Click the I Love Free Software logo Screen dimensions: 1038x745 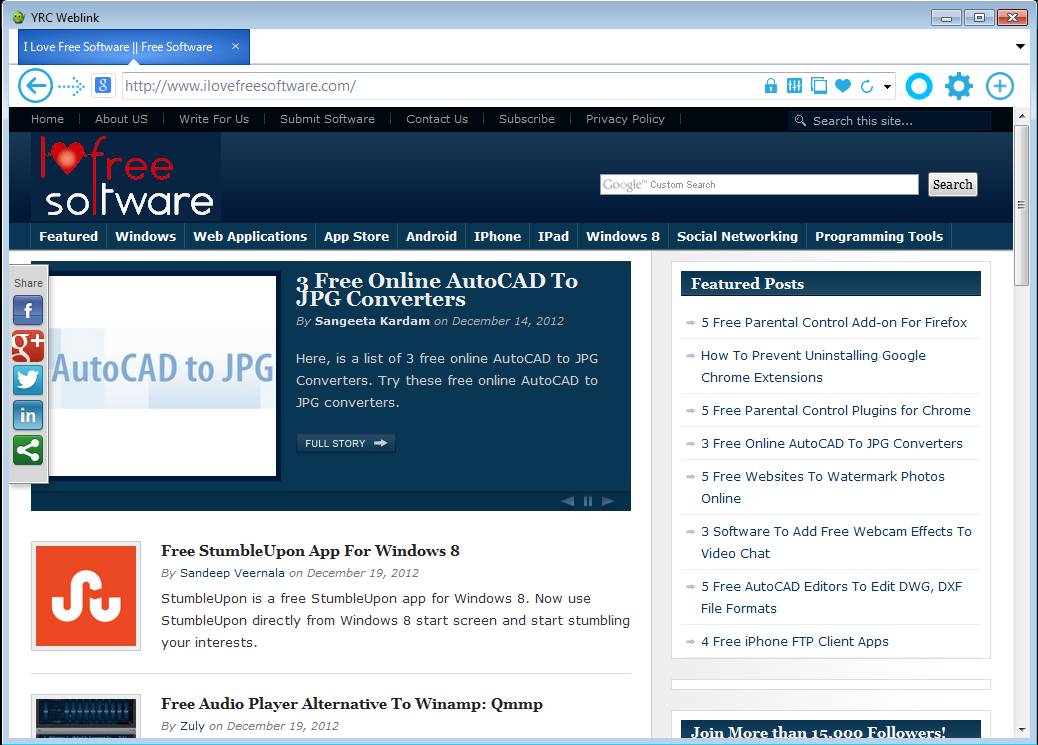126,176
